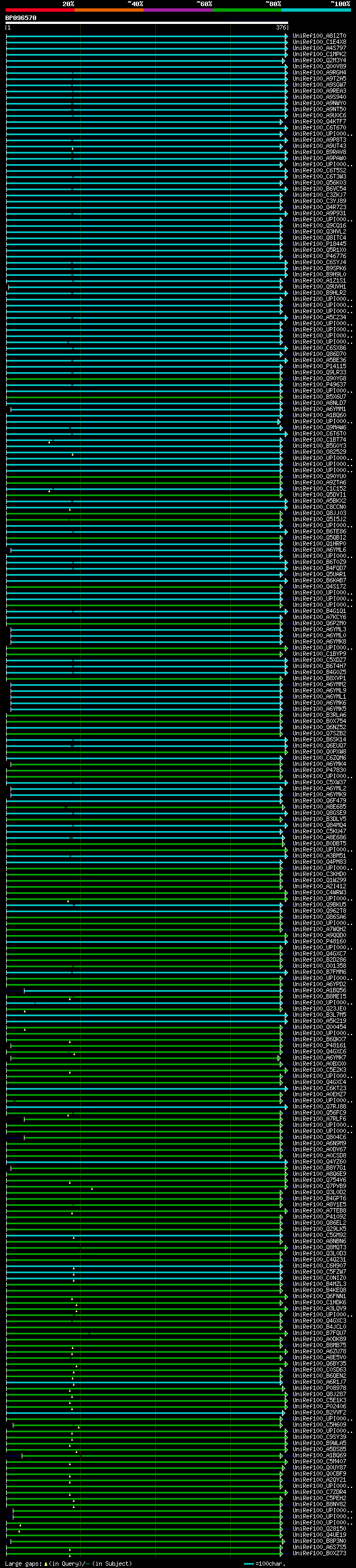The width and height of the screenshot is (356, 1568).
Task: Select the UniRef100_Q4YZ60 entry
Action: coord(319,1161)
